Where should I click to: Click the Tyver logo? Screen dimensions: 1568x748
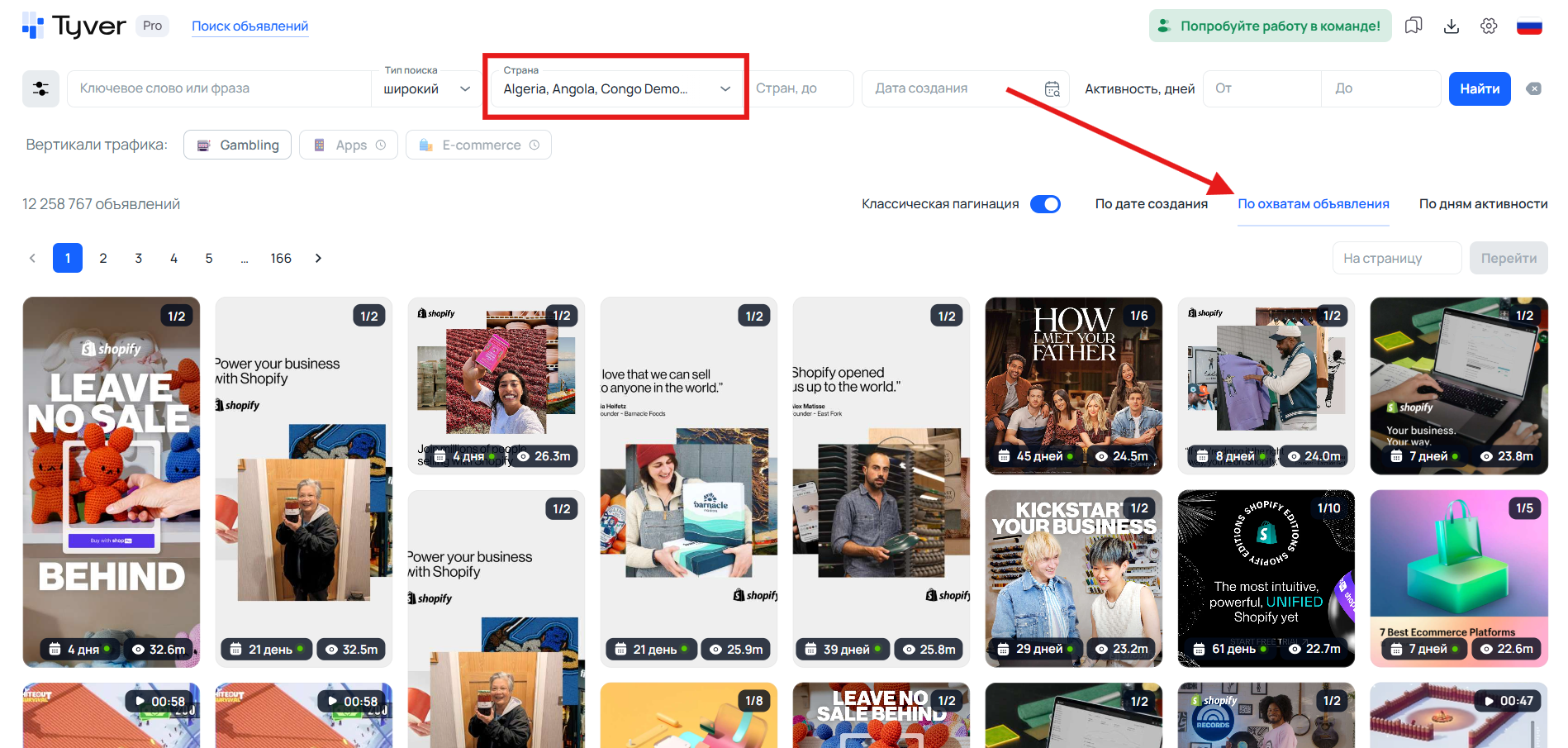click(x=74, y=26)
